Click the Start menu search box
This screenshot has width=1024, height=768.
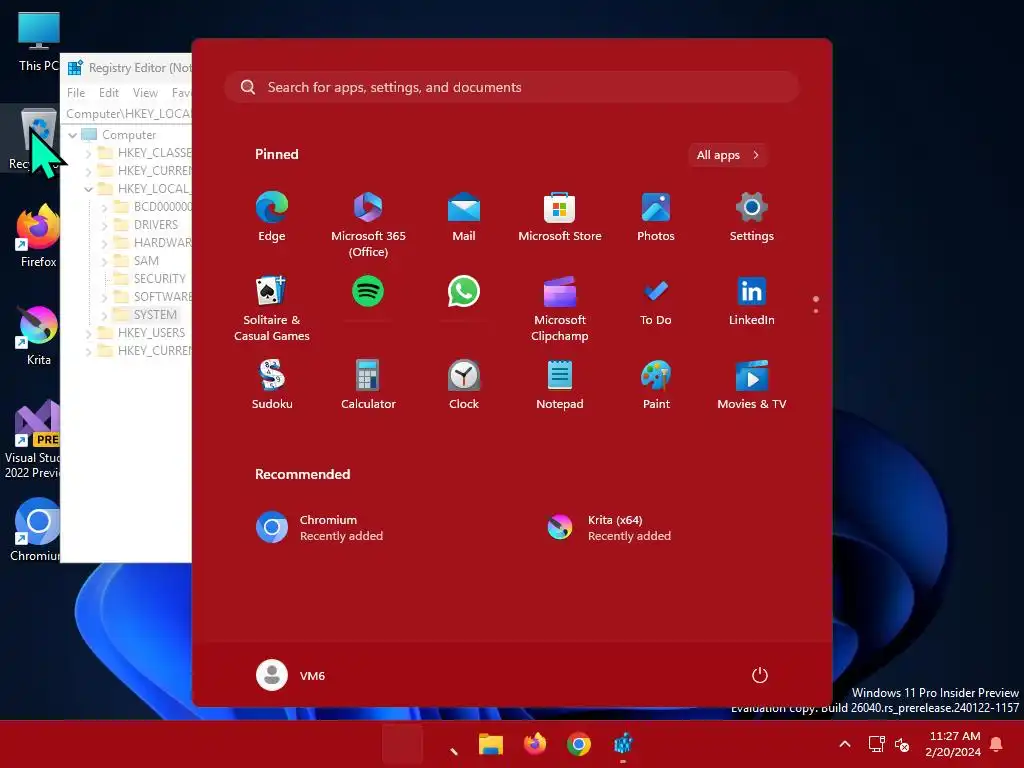pos(512,87)
